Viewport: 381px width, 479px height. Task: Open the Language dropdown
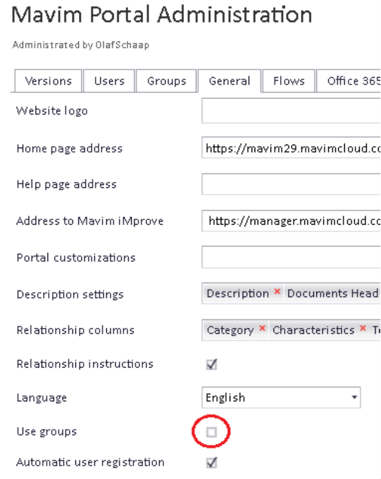(281, 397)
